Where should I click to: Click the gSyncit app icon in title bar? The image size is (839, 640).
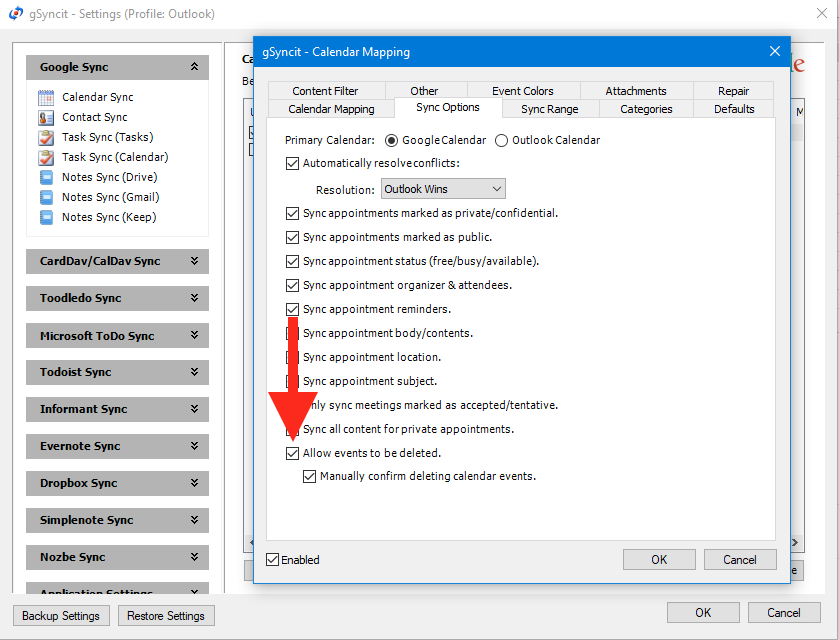pyautogui.click(x=16, y=13)
